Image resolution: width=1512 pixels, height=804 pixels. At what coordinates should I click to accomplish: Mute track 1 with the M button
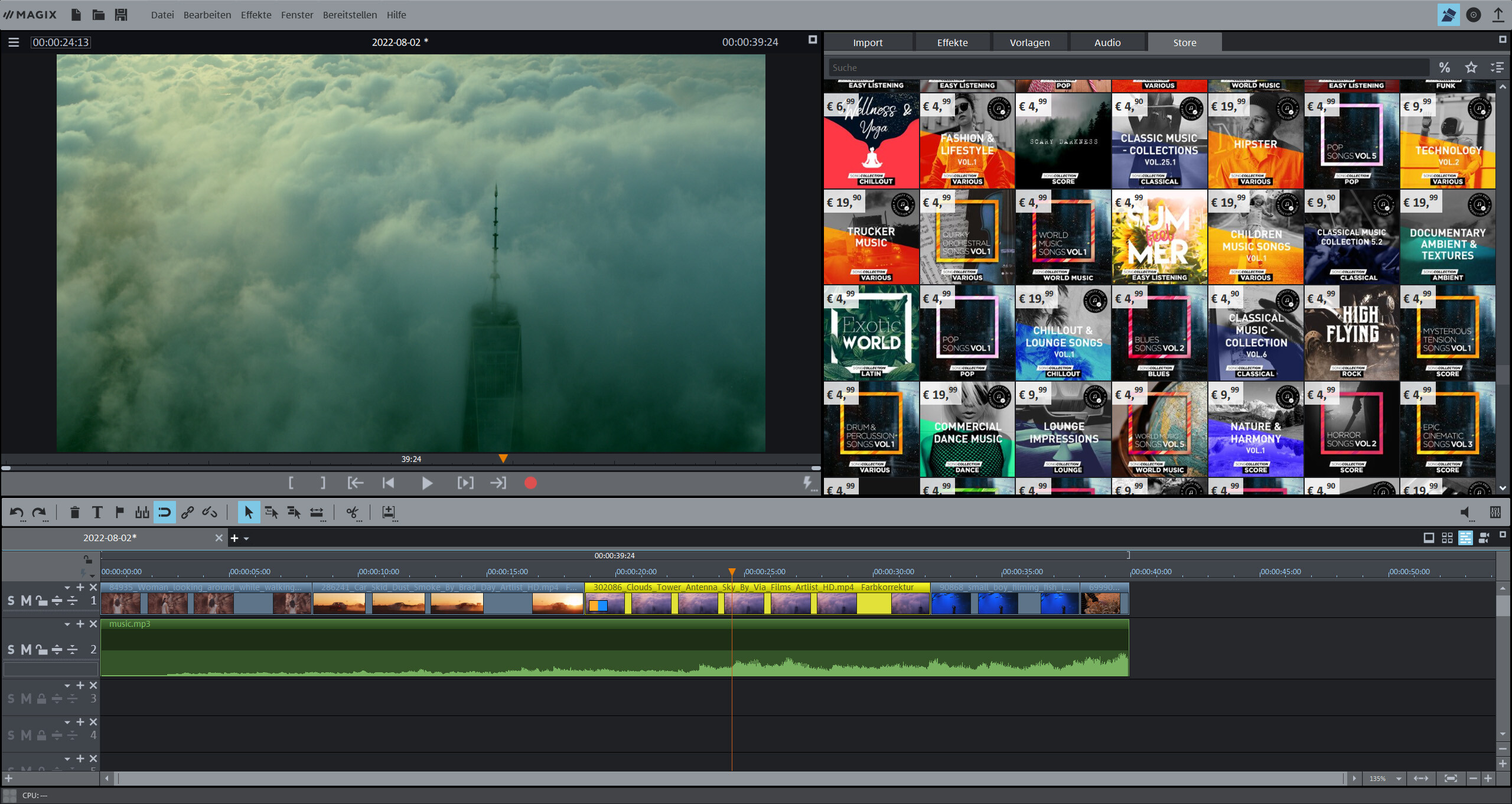(25, 600)
